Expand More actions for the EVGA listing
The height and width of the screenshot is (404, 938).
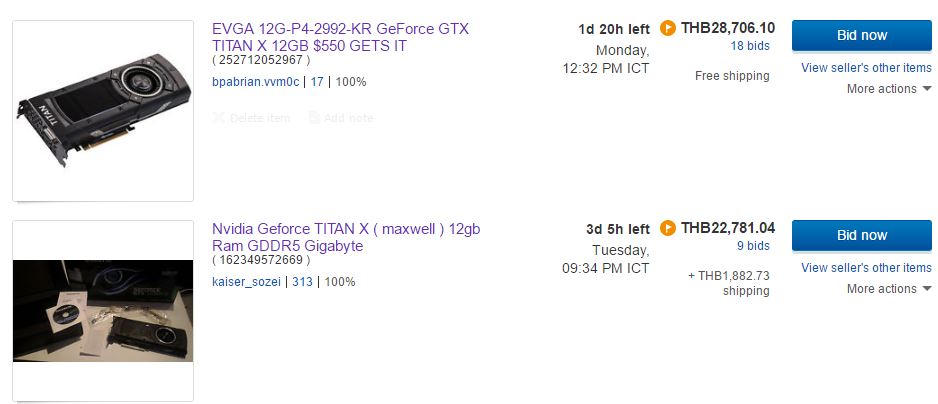(889, 89)
